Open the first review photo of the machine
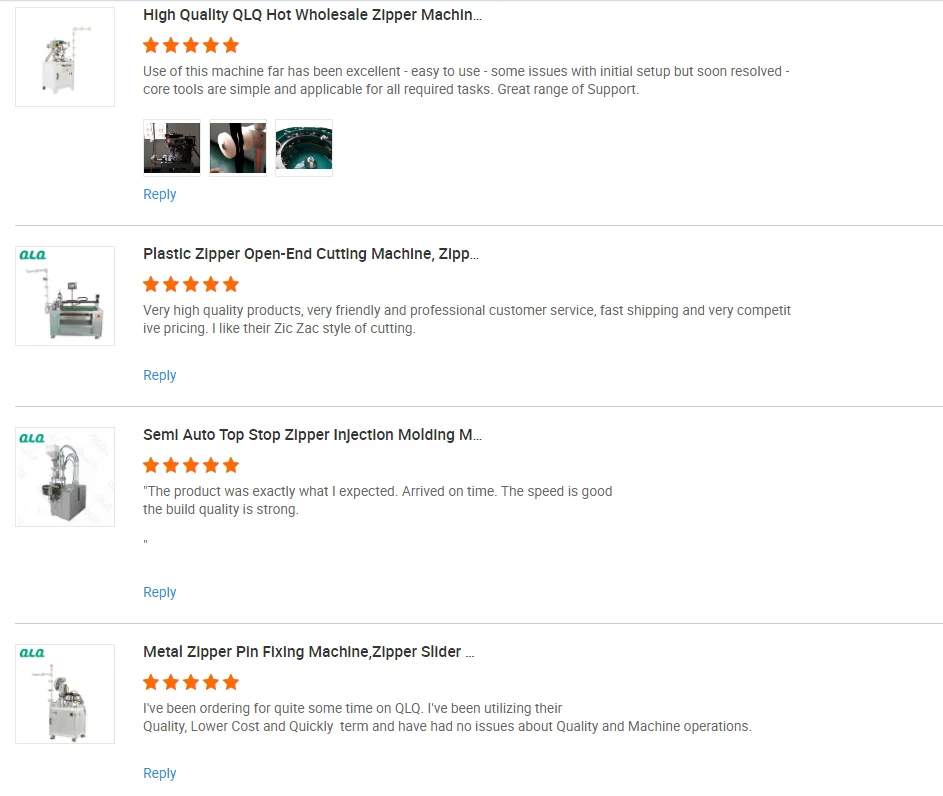This screenshot has height=796, width=943. point(172,148)
